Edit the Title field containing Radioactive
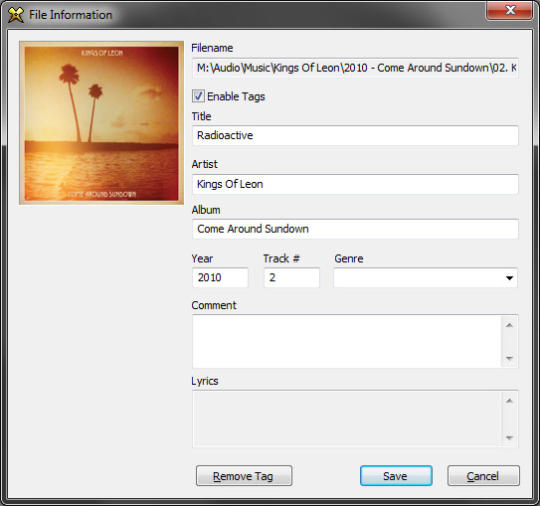The image size is (540, 506). click(x=355, y=135)
